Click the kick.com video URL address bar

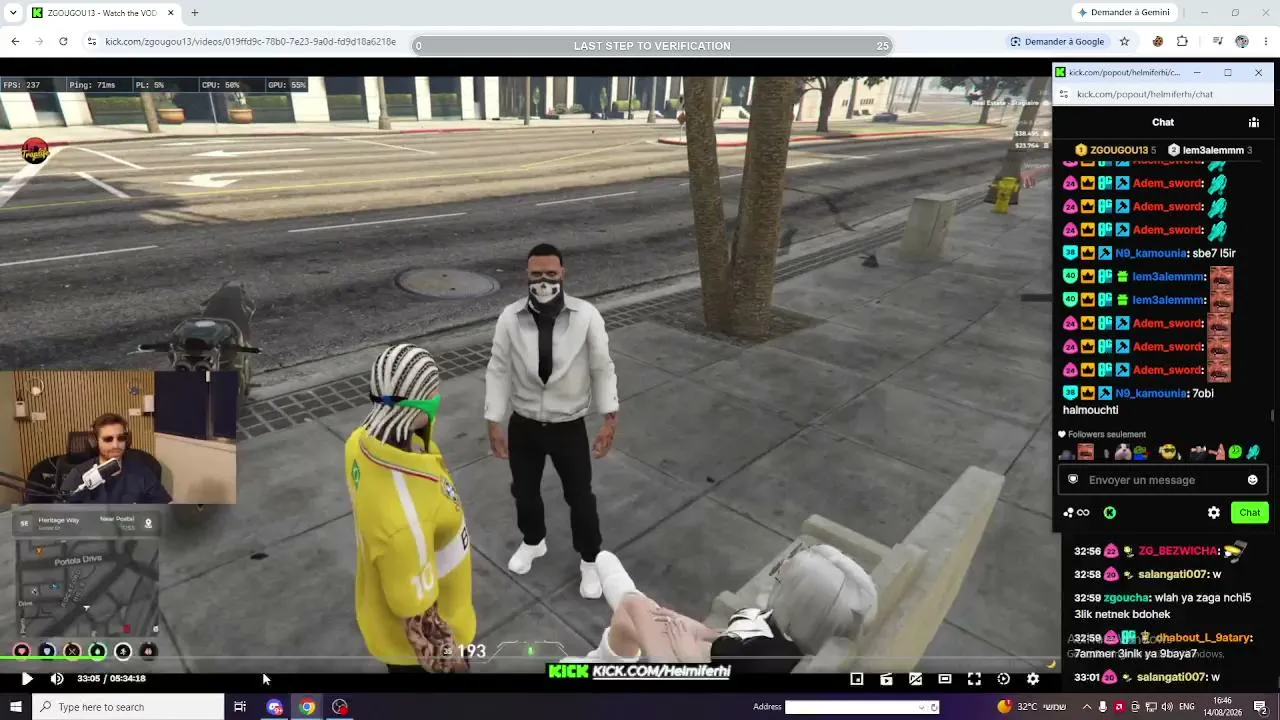tap(250, 42)
